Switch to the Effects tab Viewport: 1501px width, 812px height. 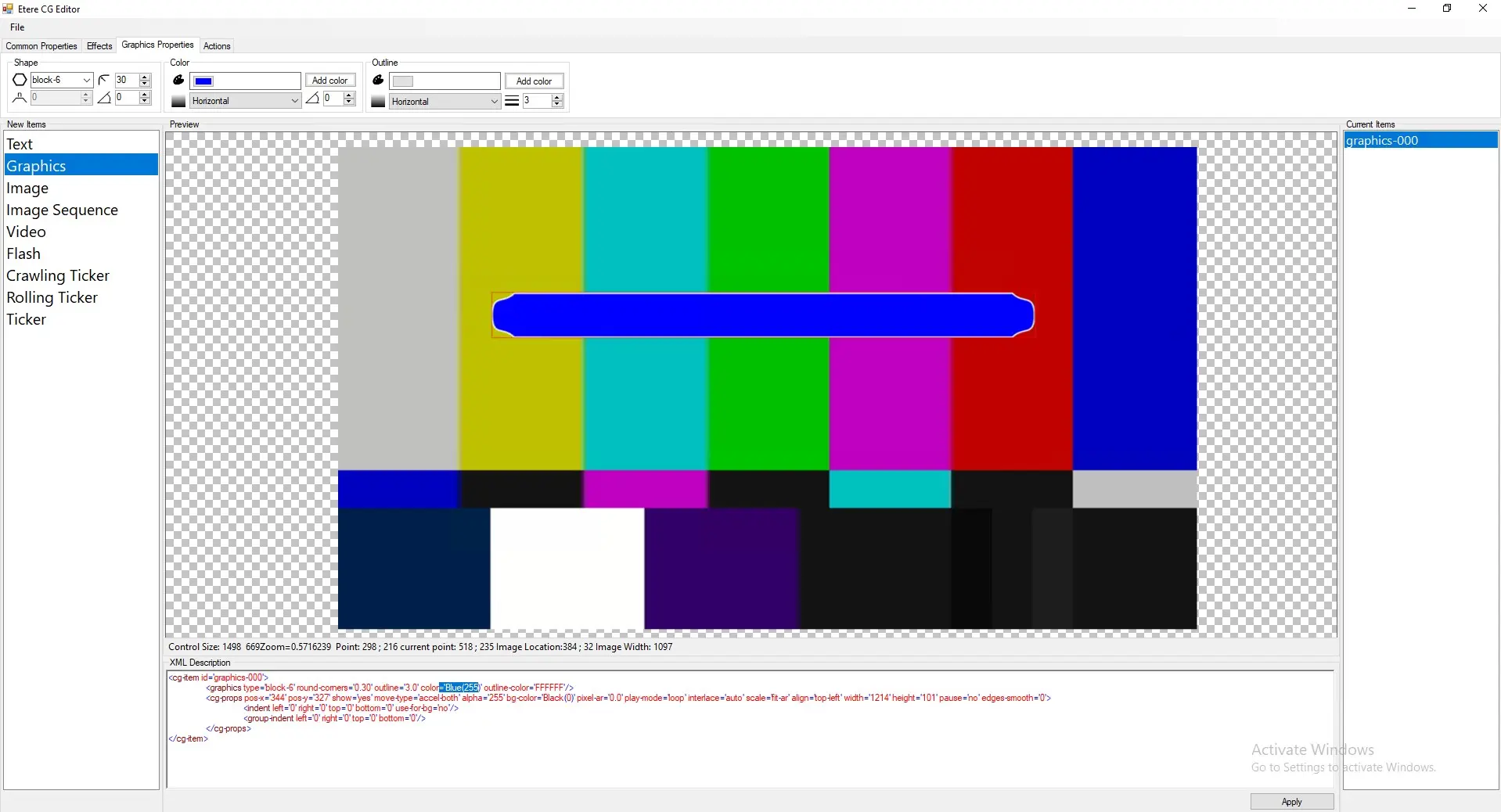(99, 46)
